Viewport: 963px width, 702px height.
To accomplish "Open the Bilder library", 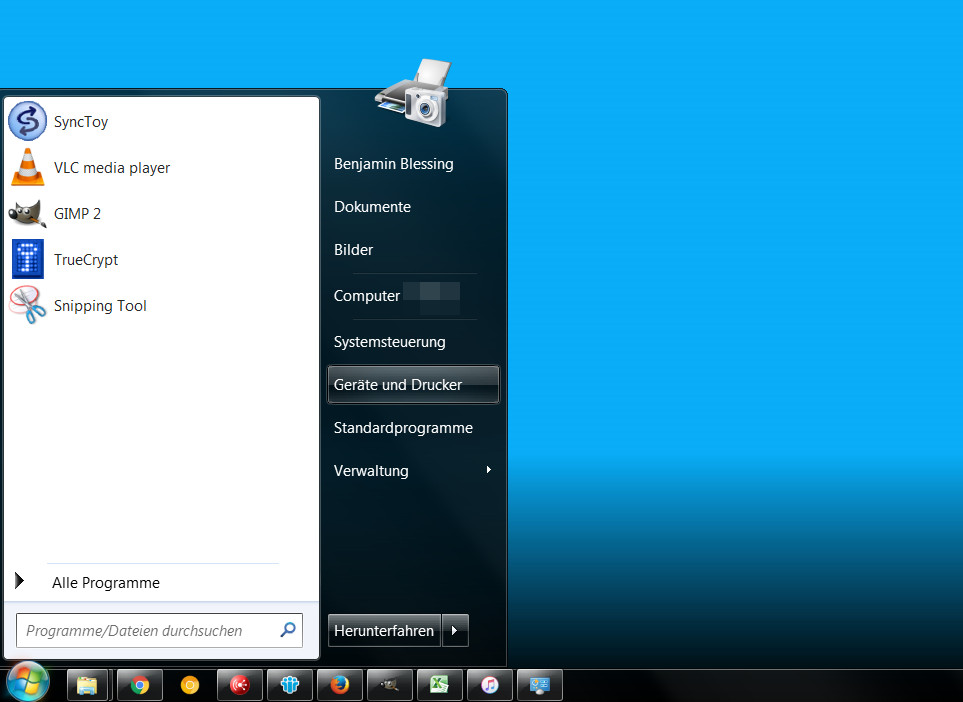I will click(x=353, y=250).
